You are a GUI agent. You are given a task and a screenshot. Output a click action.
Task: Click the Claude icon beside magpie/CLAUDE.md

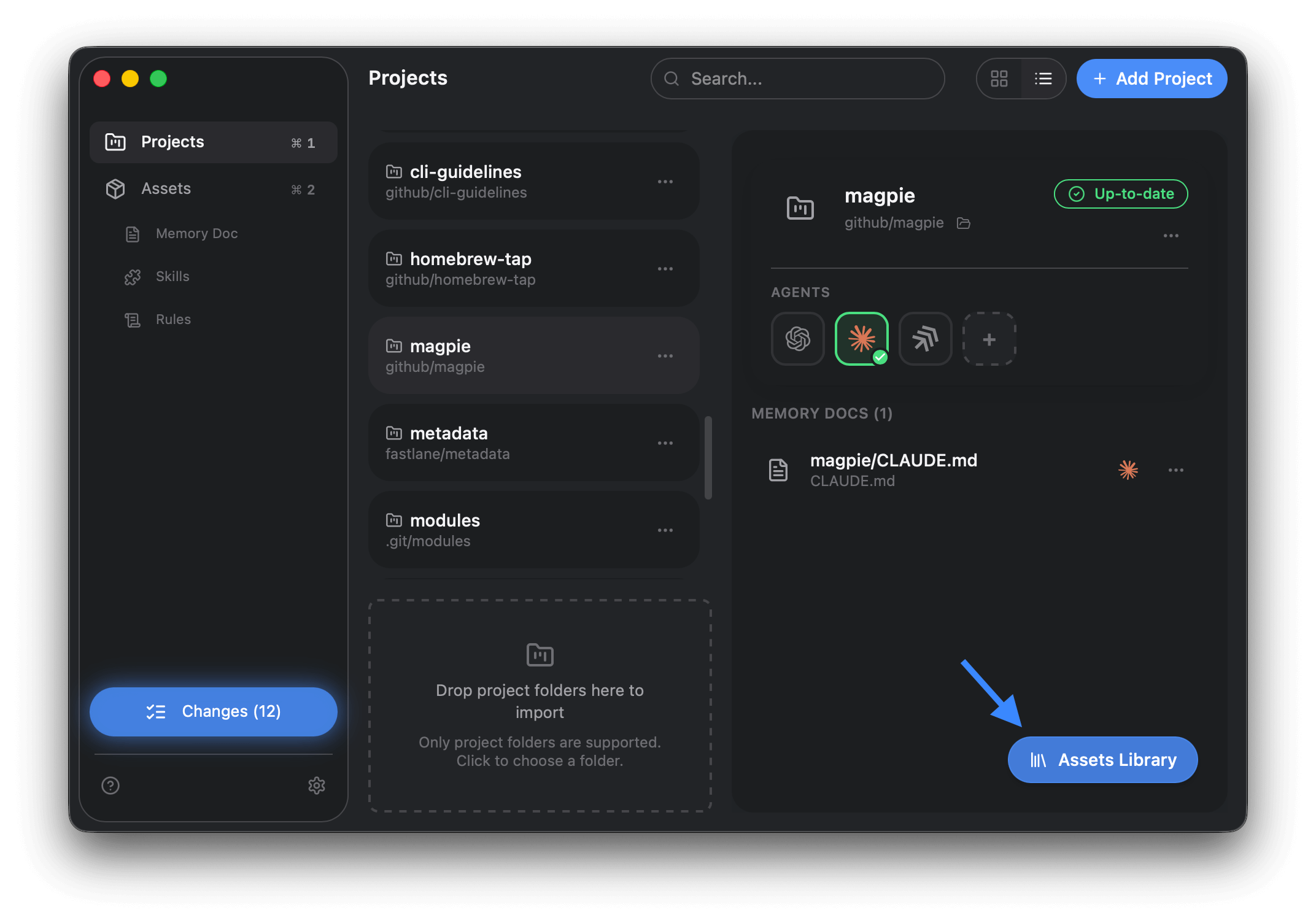tap(1128, 469)
